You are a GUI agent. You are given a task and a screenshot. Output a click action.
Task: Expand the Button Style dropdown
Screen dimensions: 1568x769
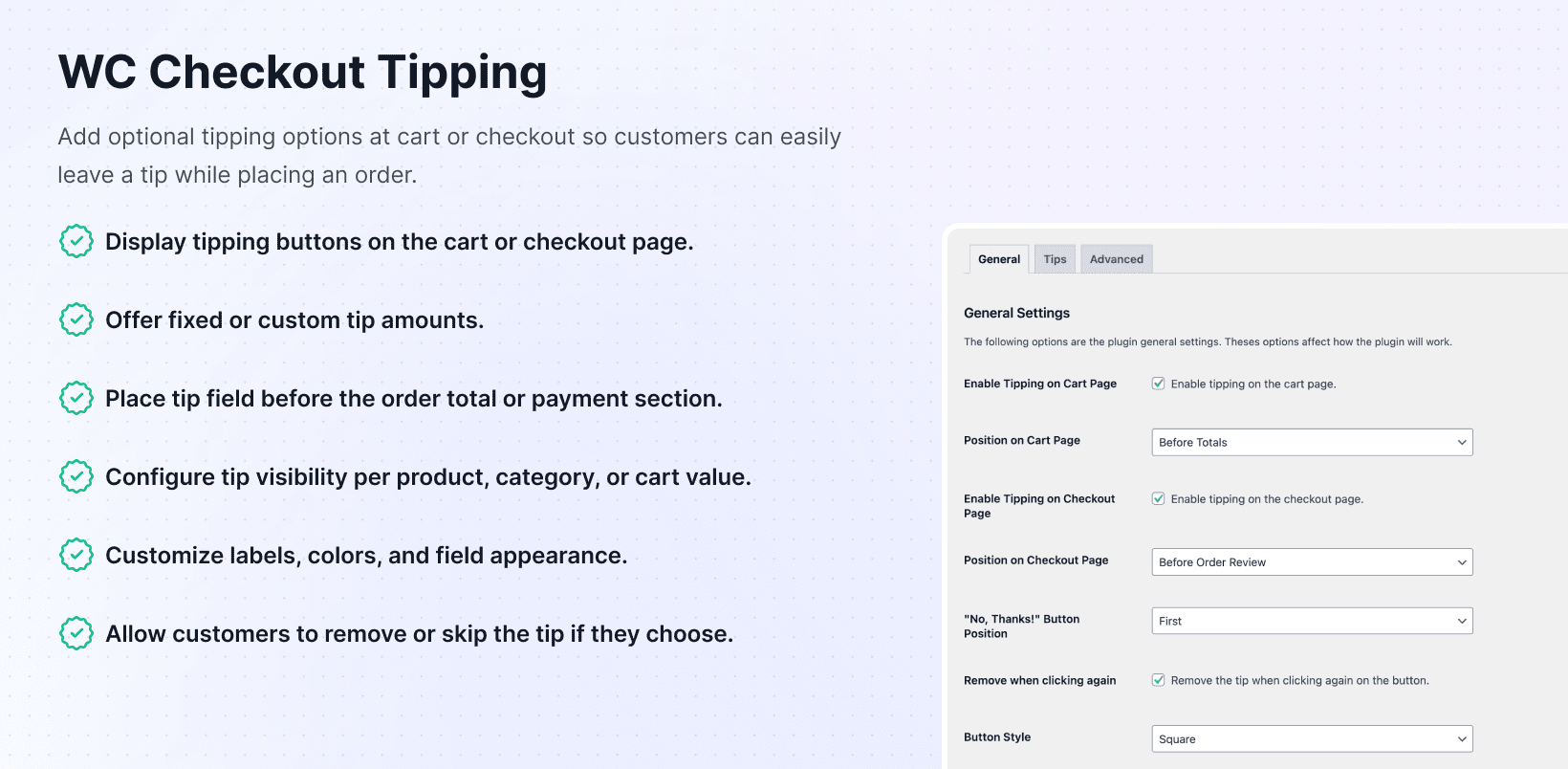(x=1312, y=739)
